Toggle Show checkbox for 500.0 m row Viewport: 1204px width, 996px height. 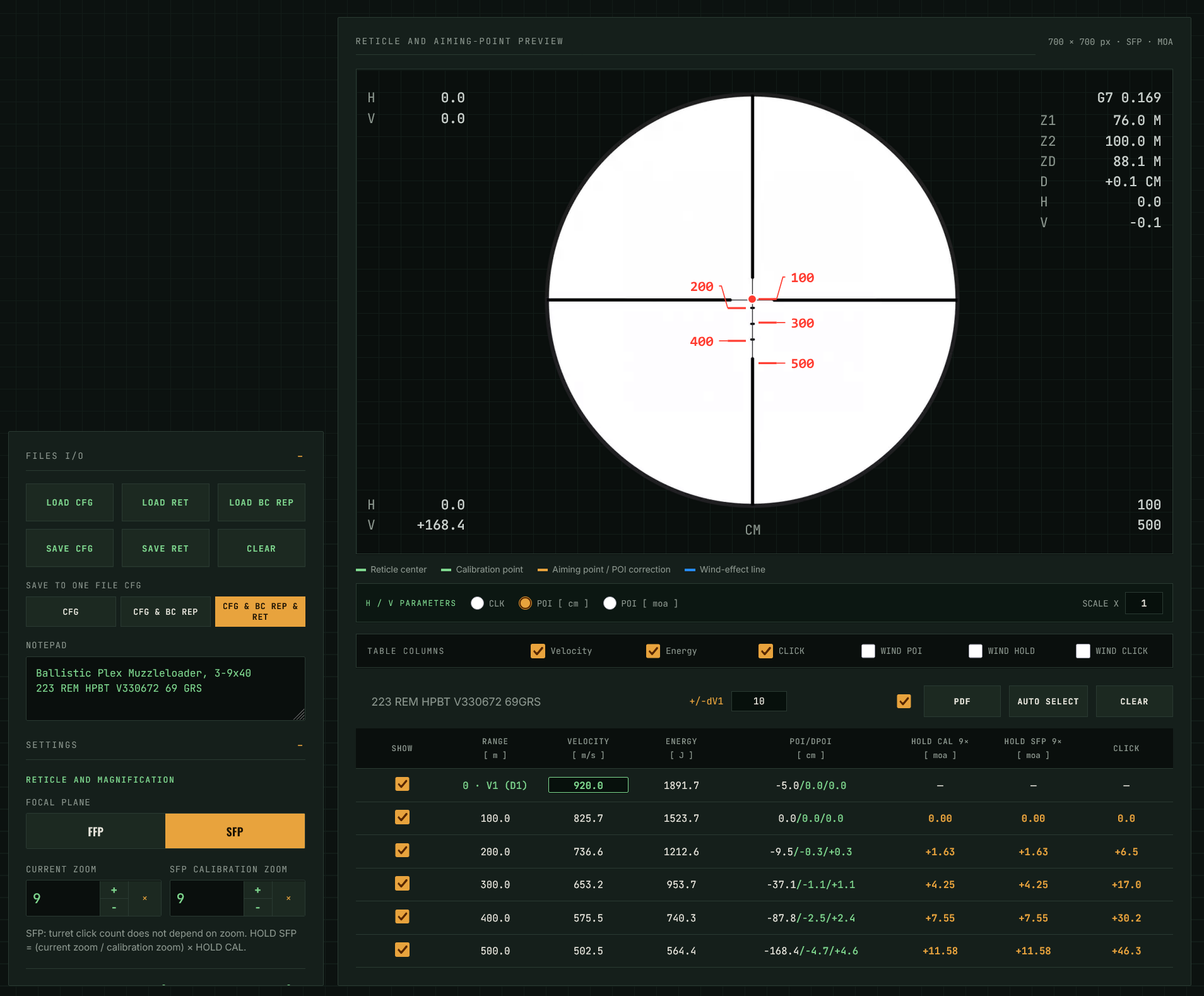click(x=402, y=950)
